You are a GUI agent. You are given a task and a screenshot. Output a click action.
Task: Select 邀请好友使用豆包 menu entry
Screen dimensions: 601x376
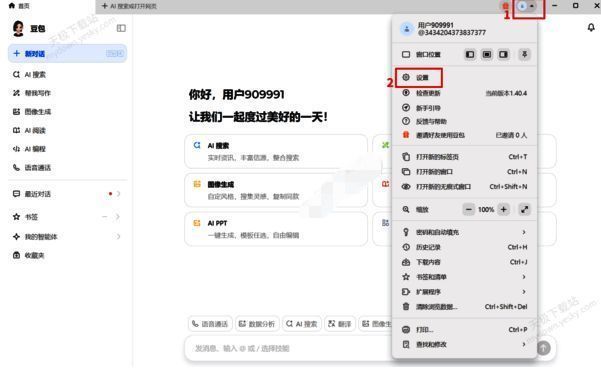[x=464, y=135]
